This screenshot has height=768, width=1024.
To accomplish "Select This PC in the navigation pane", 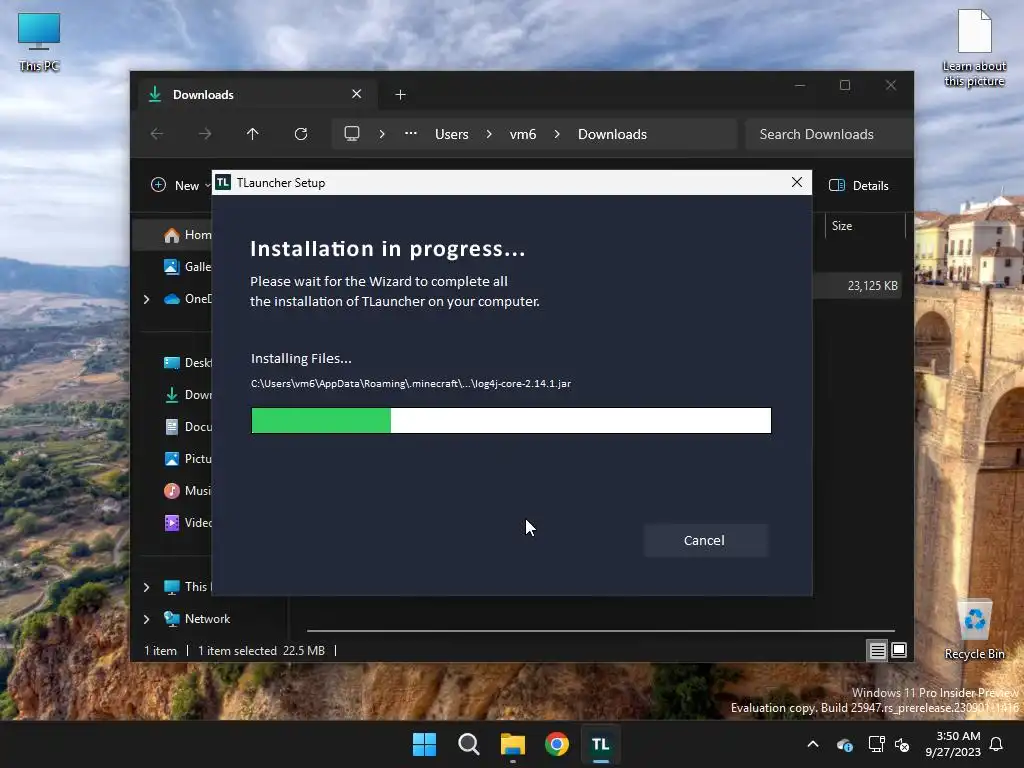I will [187, 586].
